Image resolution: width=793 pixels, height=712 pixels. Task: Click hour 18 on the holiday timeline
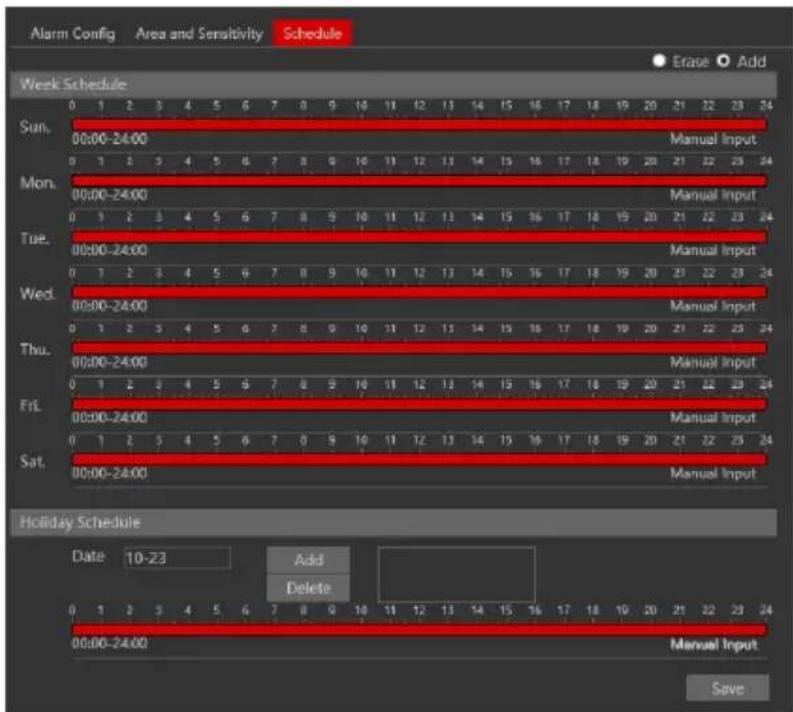click(x=593, y=610)
